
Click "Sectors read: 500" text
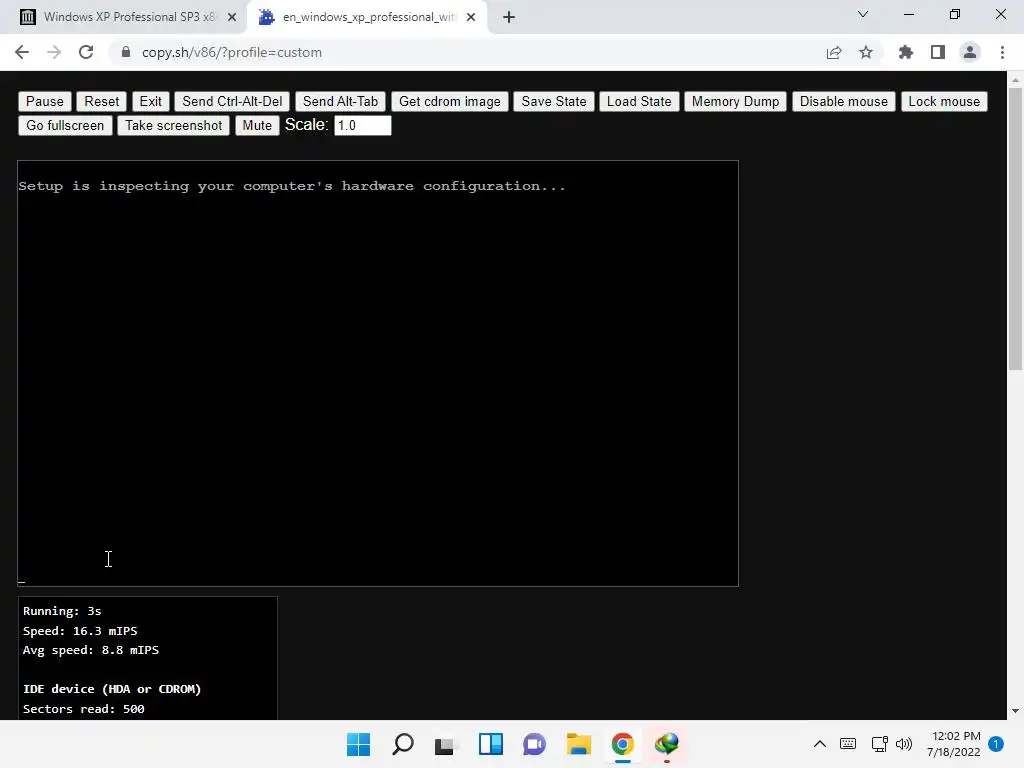coord(84,709)
